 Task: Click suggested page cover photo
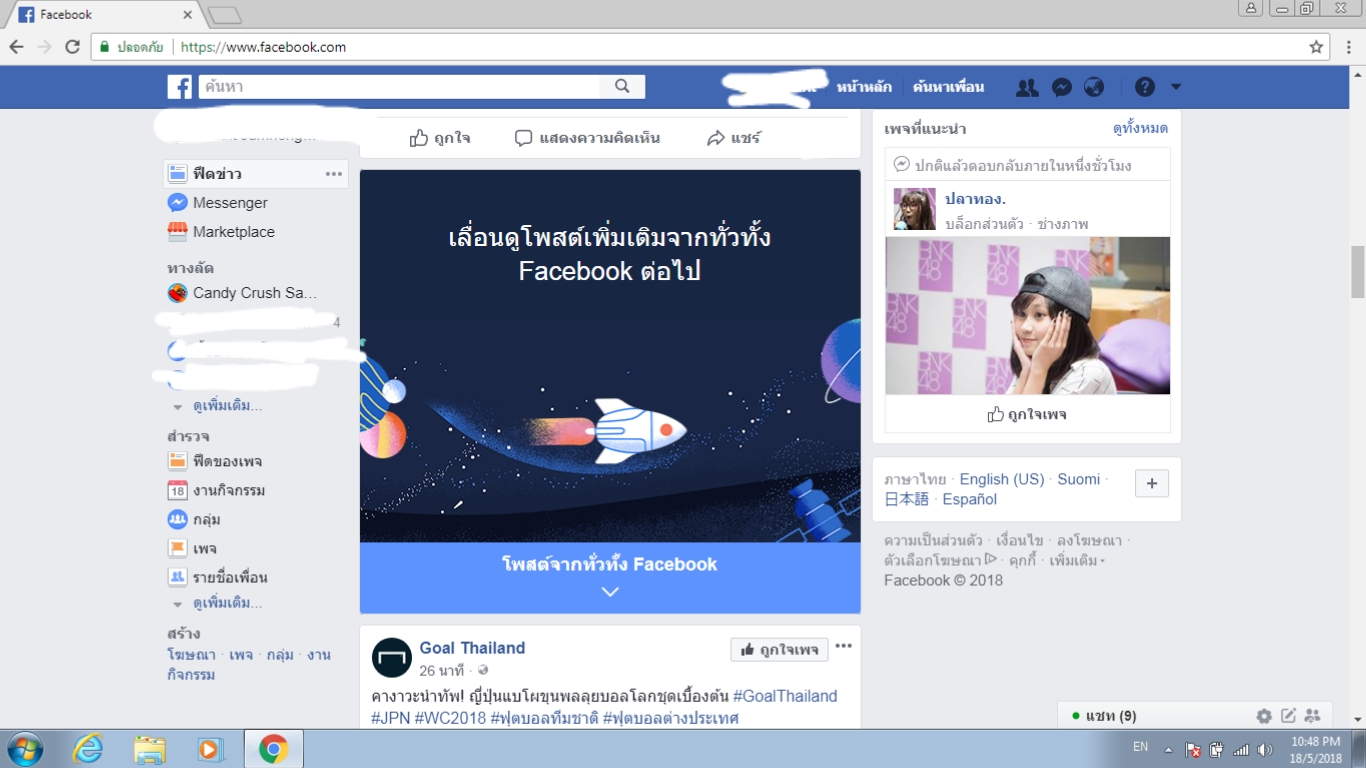click(1028, 316)
